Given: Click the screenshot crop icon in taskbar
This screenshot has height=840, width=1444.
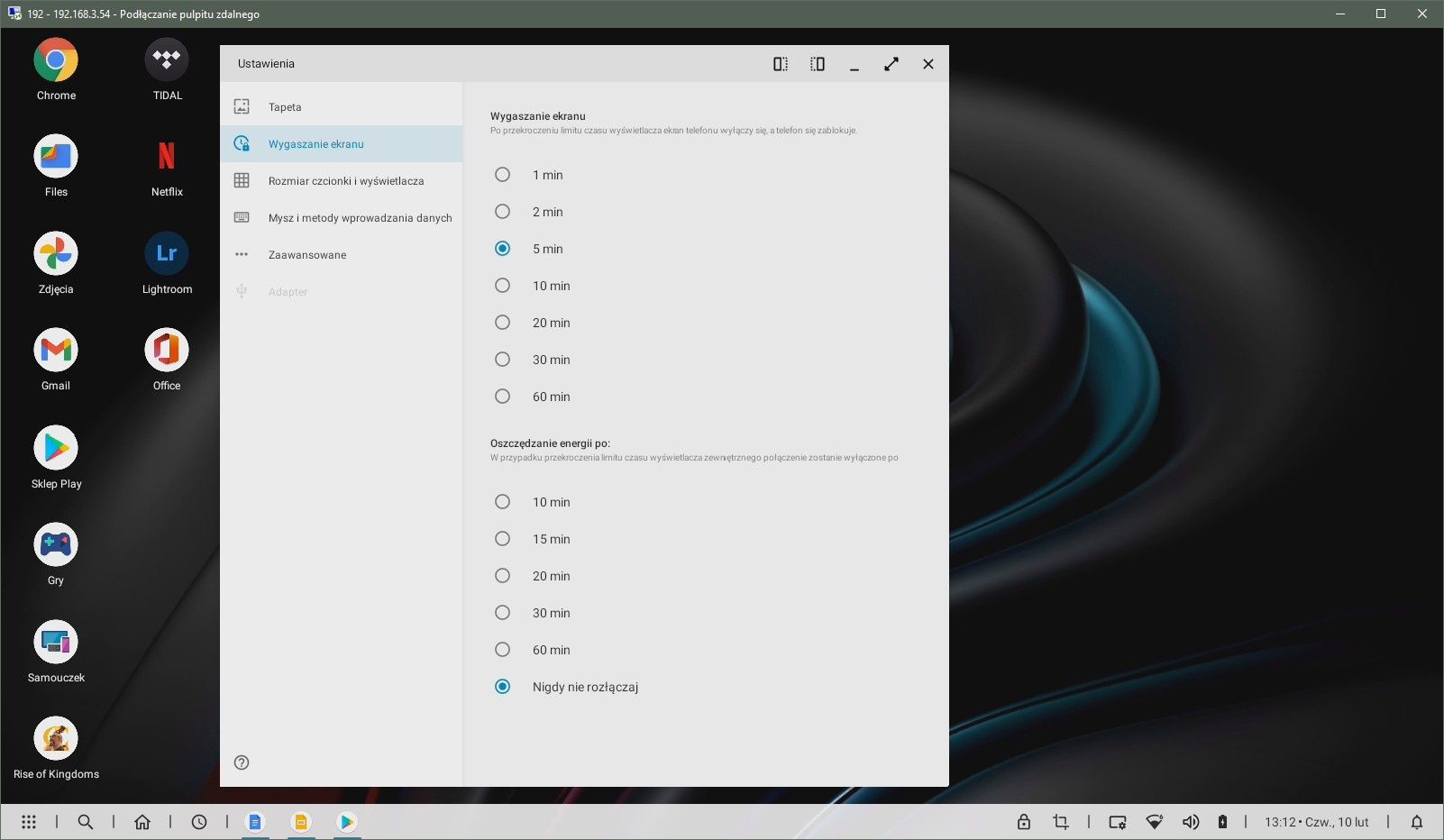Looking at the screenshot, I should coord(1061,822).
